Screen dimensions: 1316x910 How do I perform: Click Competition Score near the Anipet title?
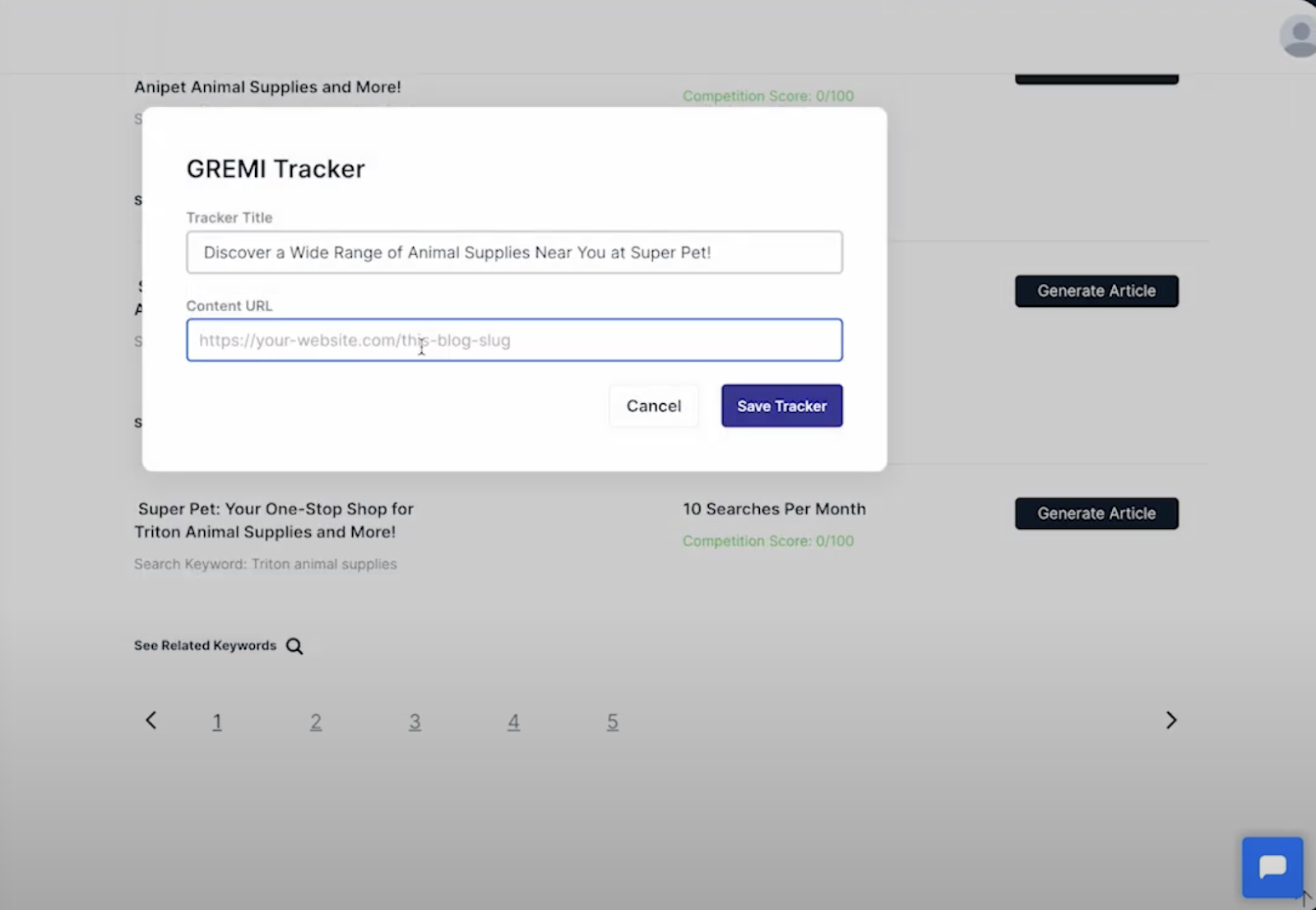pyautogui.click(x=768, y=96)
